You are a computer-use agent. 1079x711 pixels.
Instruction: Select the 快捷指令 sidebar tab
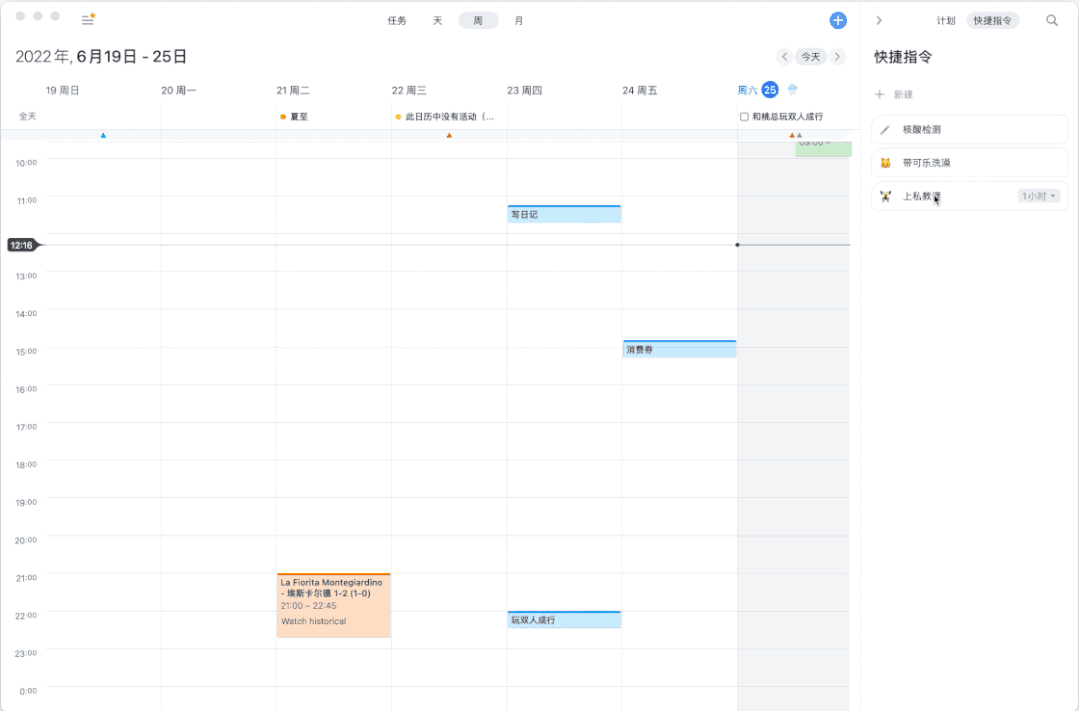992,21
